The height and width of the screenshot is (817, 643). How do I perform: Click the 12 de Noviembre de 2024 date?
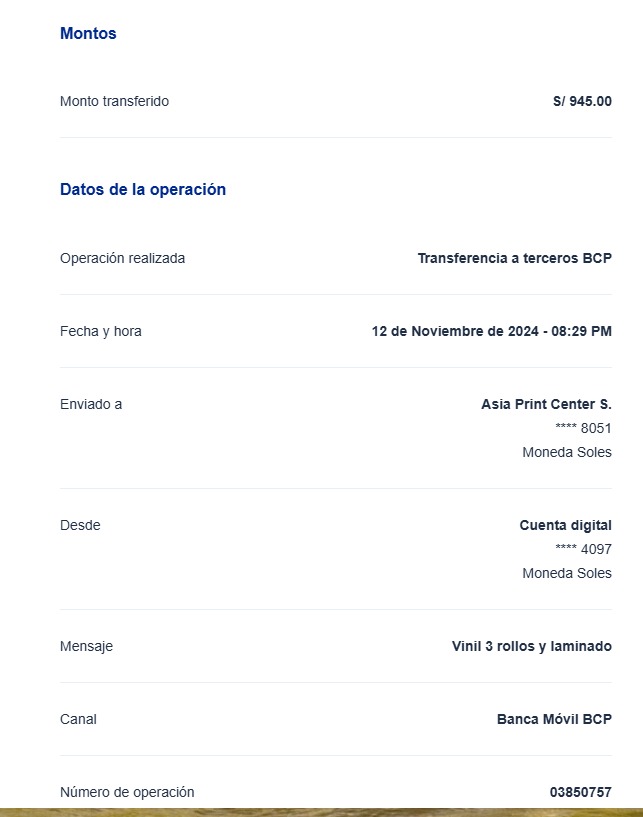(453, 331)
